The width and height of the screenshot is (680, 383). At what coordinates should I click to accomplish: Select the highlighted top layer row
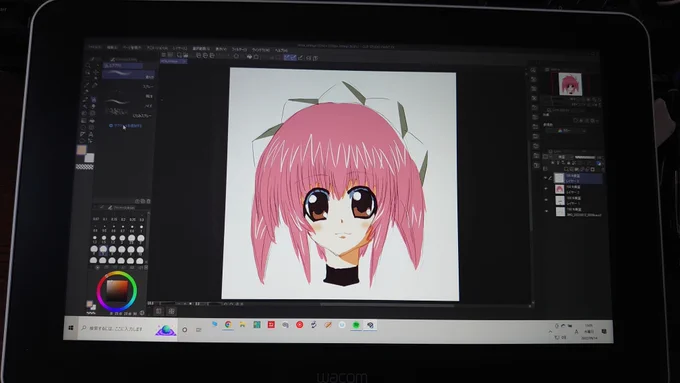point(578,178)
